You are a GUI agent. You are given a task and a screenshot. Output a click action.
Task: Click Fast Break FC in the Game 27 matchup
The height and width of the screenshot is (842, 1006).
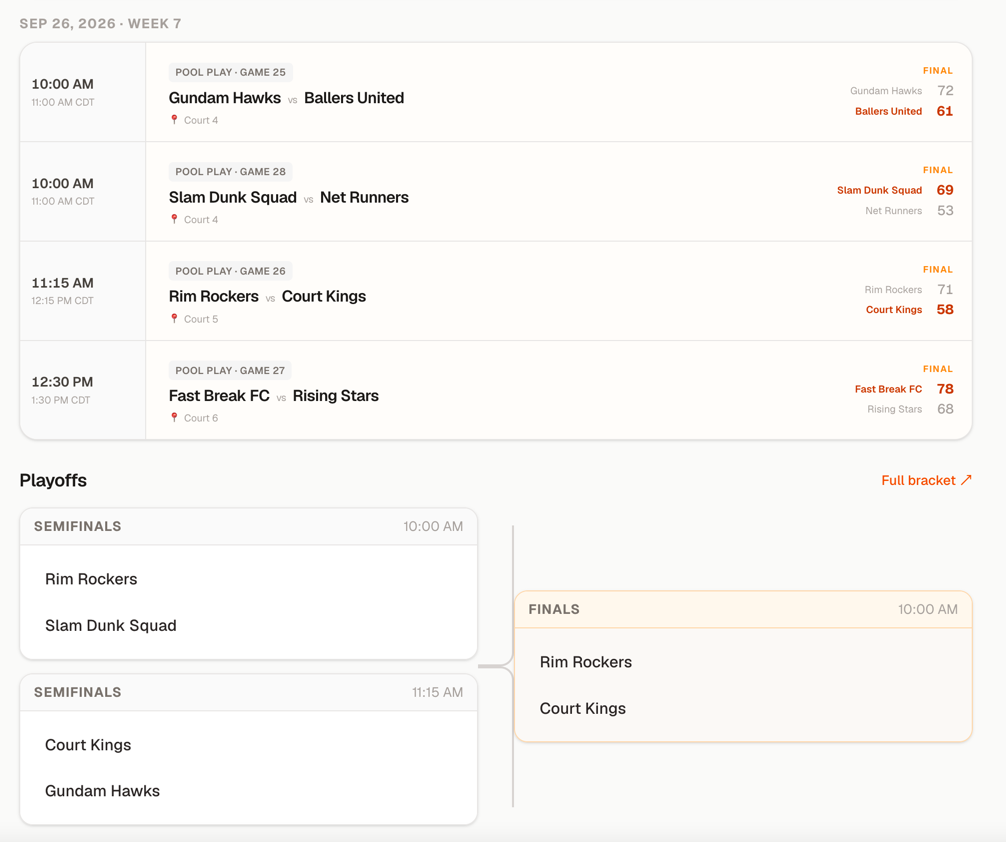pos(219,396)
